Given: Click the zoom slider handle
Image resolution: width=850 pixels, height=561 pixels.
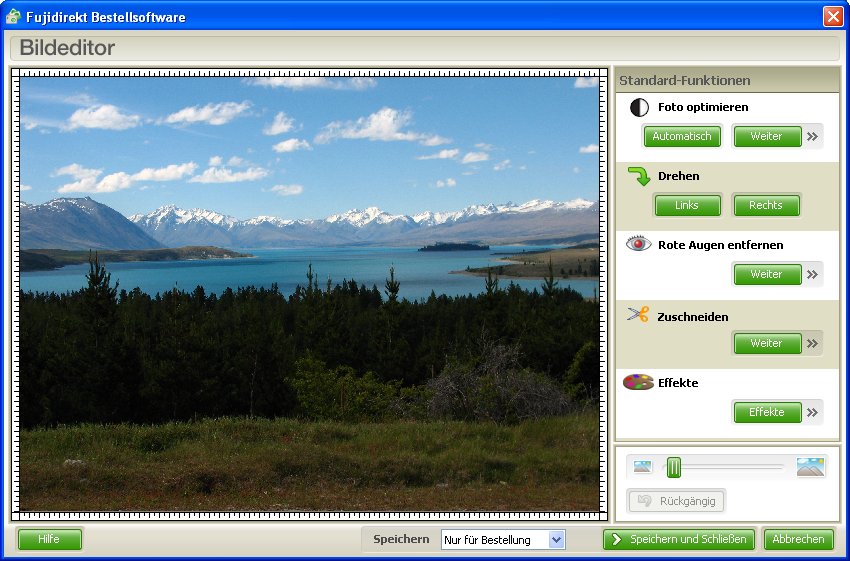Looking at the screenshot, I should (674, 467).
